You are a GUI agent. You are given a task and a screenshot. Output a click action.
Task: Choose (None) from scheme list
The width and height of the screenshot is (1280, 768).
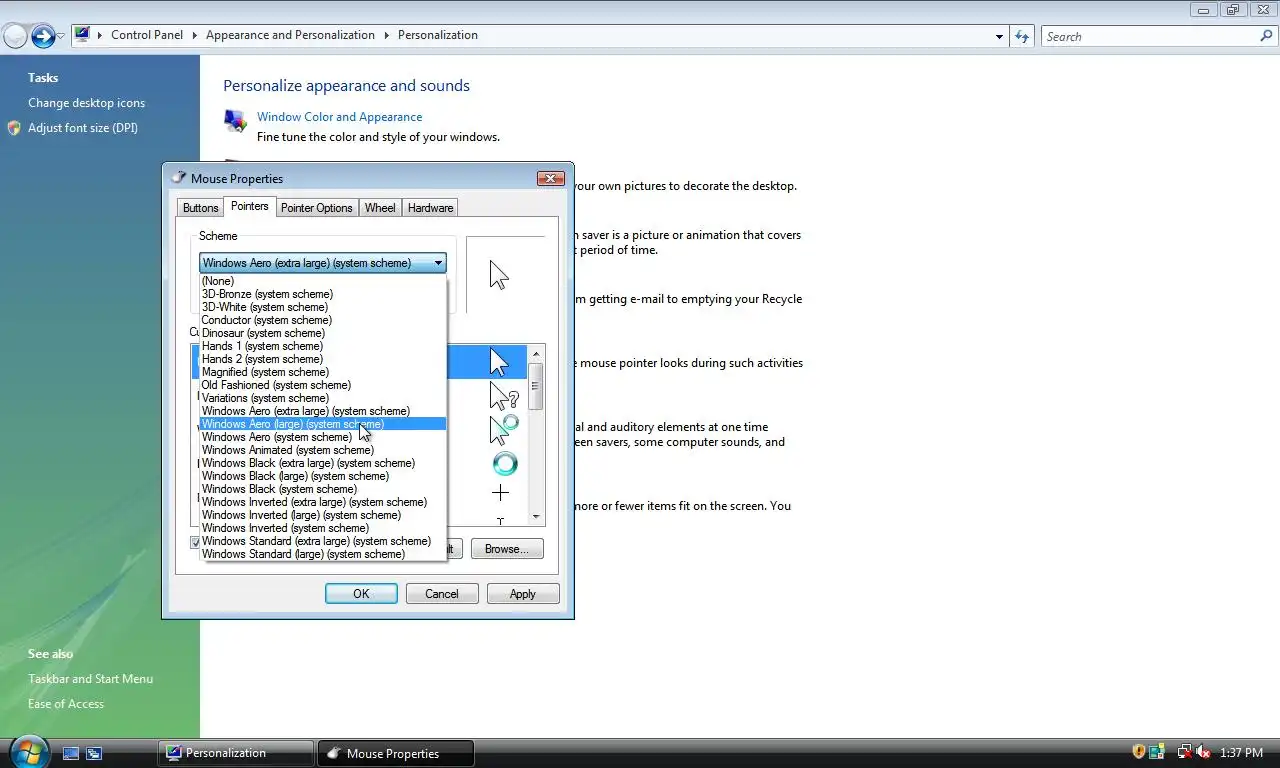(323, 281)
